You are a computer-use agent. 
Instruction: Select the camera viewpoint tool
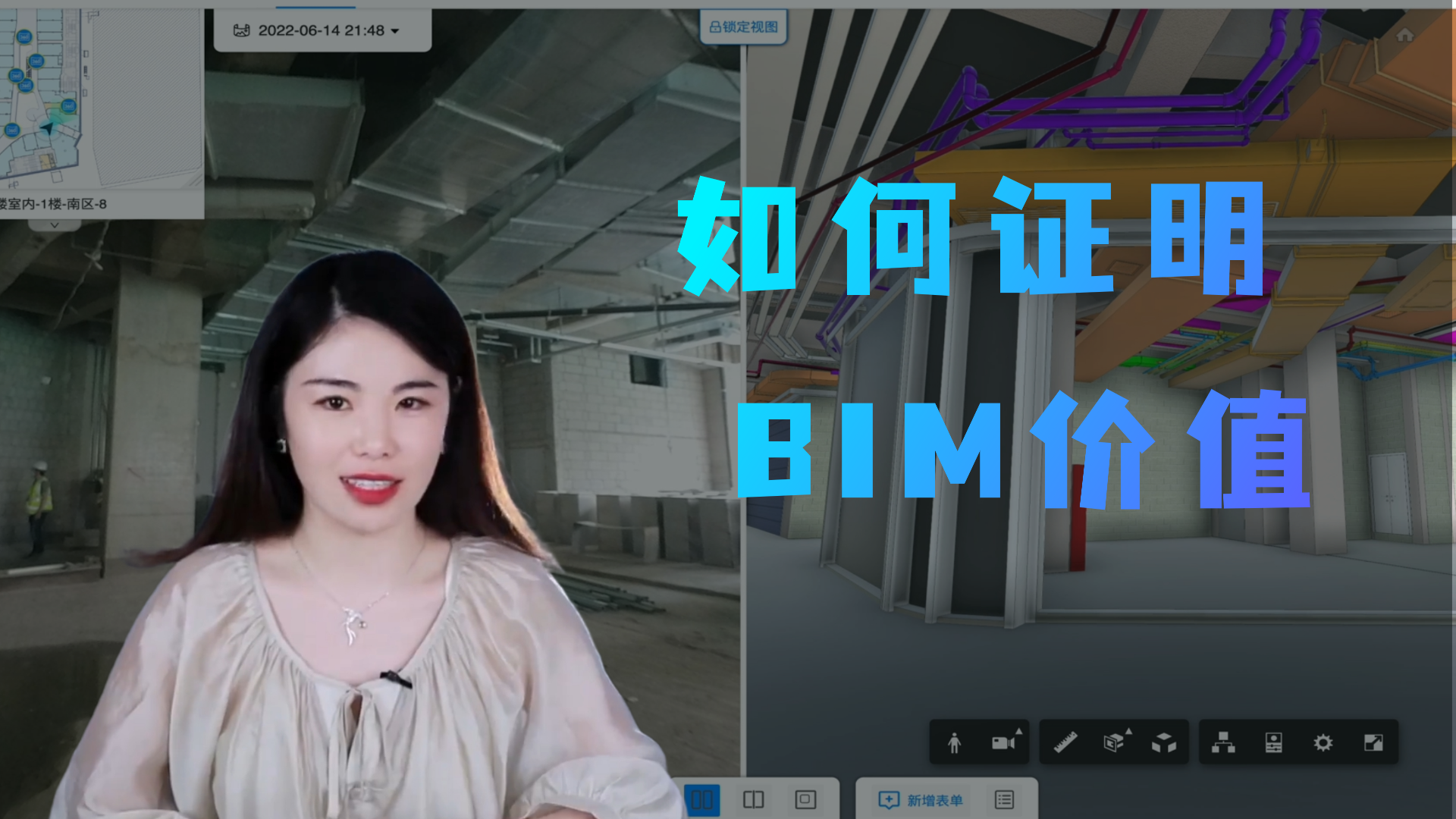click(x=1003, y=743)
